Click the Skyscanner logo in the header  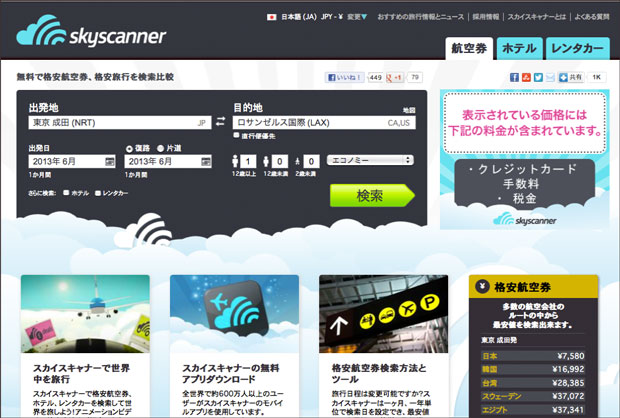(x=91, y=31)
